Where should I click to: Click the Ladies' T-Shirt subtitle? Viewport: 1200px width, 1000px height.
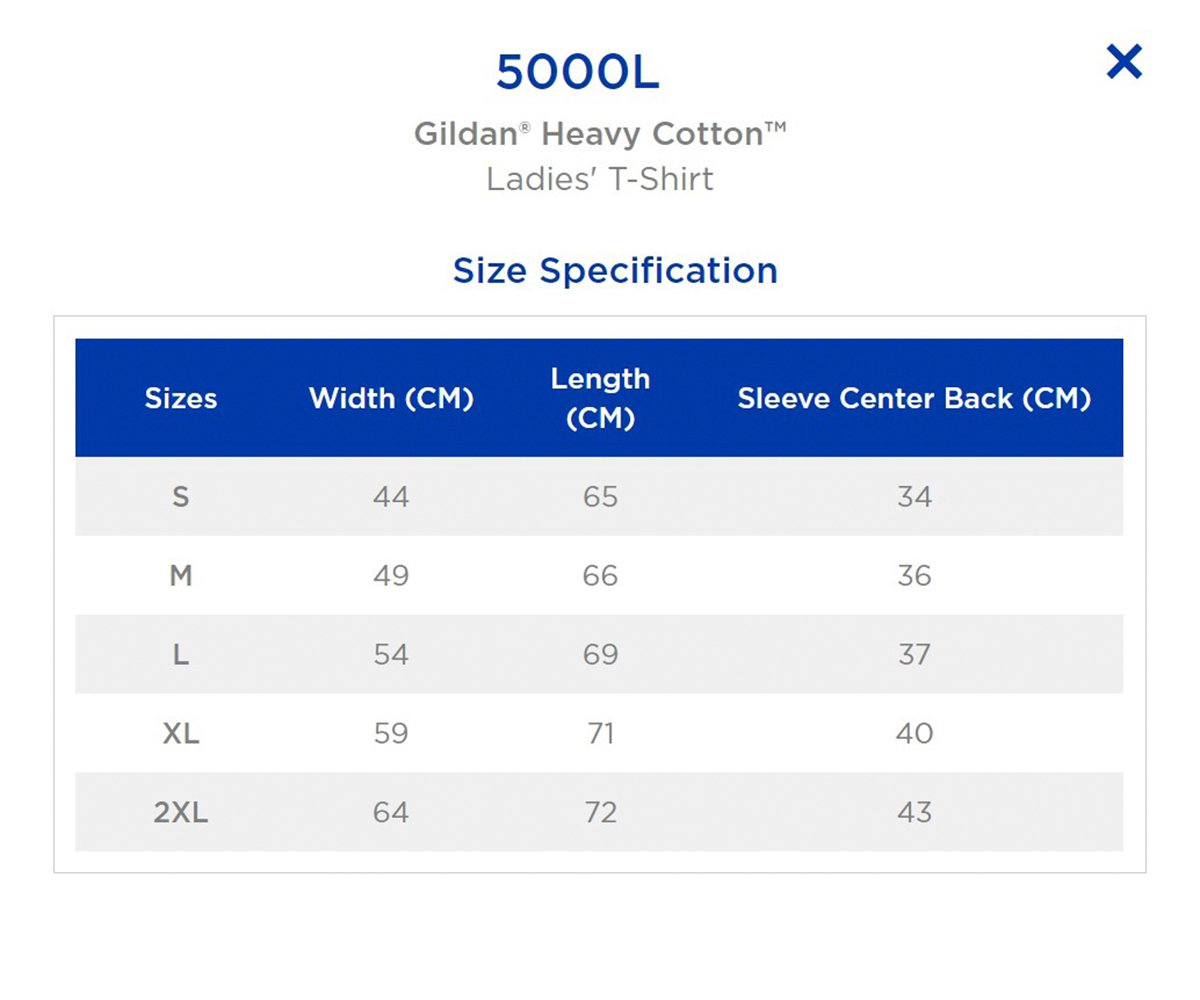pyautogui.click(x=600, y=180)
